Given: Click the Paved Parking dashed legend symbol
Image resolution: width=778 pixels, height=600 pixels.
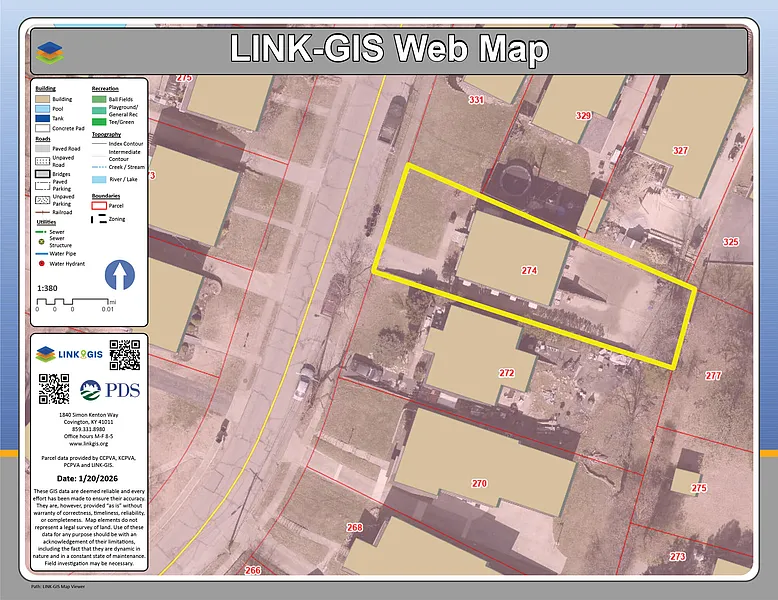Looking at the screenshot, I should (x=43, y=186).
